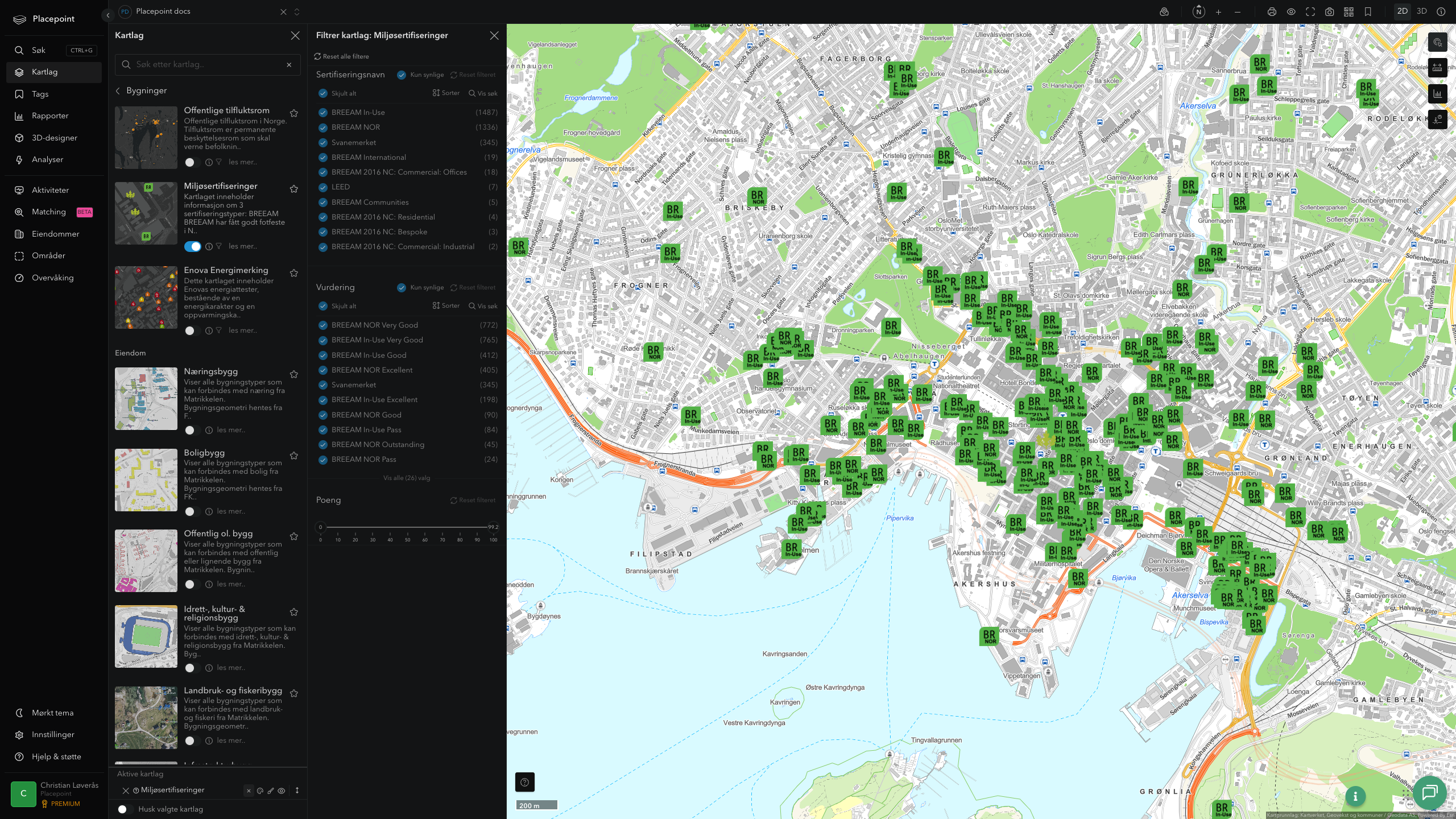
Task: Open the basemap gallery grid icon
Action: point(1349,12)
